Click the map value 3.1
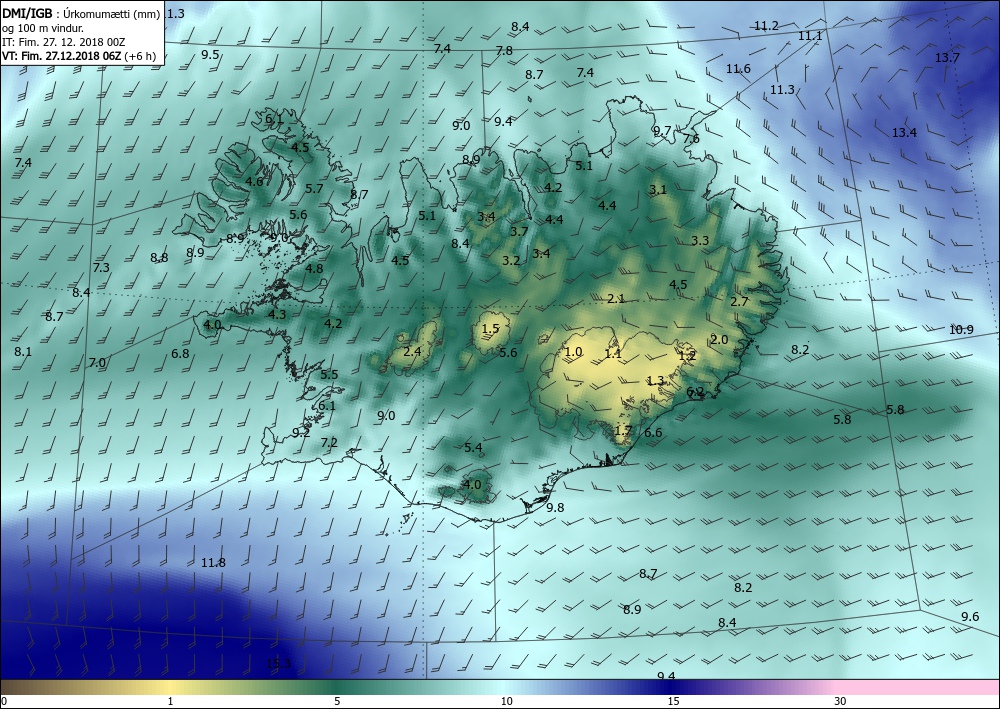Screen dimensions: 1000x709 click(658, 190)
